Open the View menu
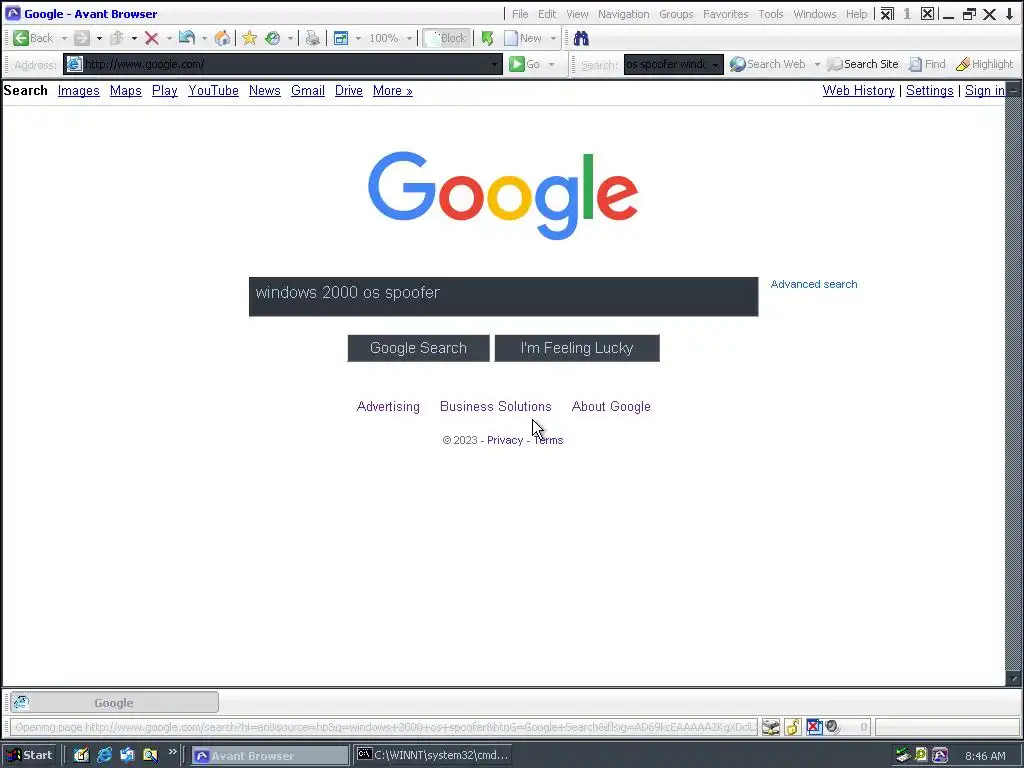The height and width of the screenshot is (768, 1024). [x=577, y=14]
